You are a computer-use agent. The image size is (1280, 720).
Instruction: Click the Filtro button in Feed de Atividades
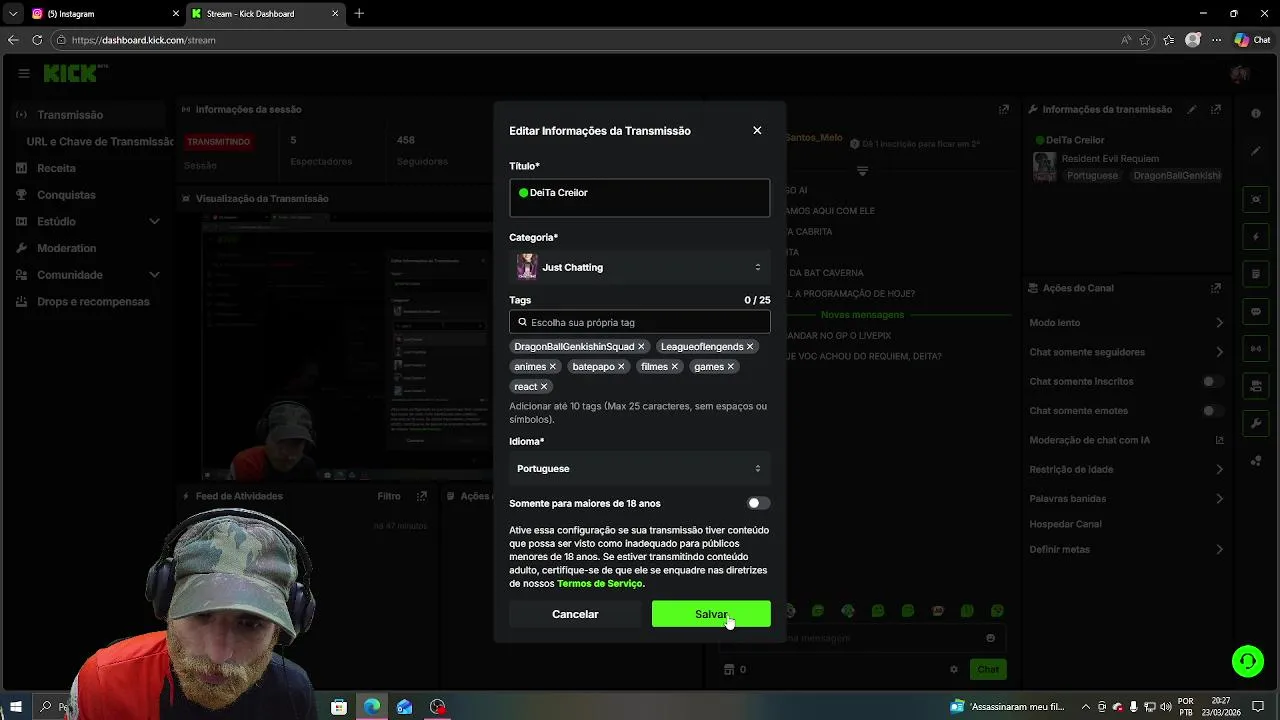(x=389, y=496)
